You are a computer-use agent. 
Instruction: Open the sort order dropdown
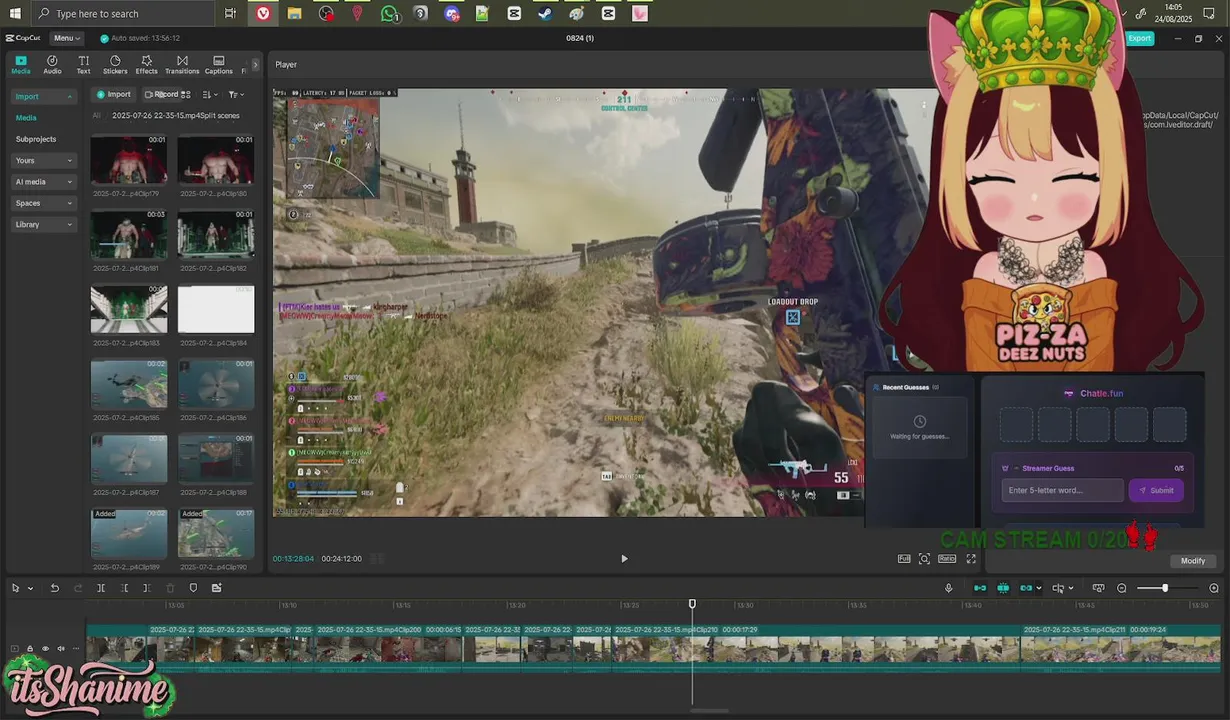(x=209, y=94)
